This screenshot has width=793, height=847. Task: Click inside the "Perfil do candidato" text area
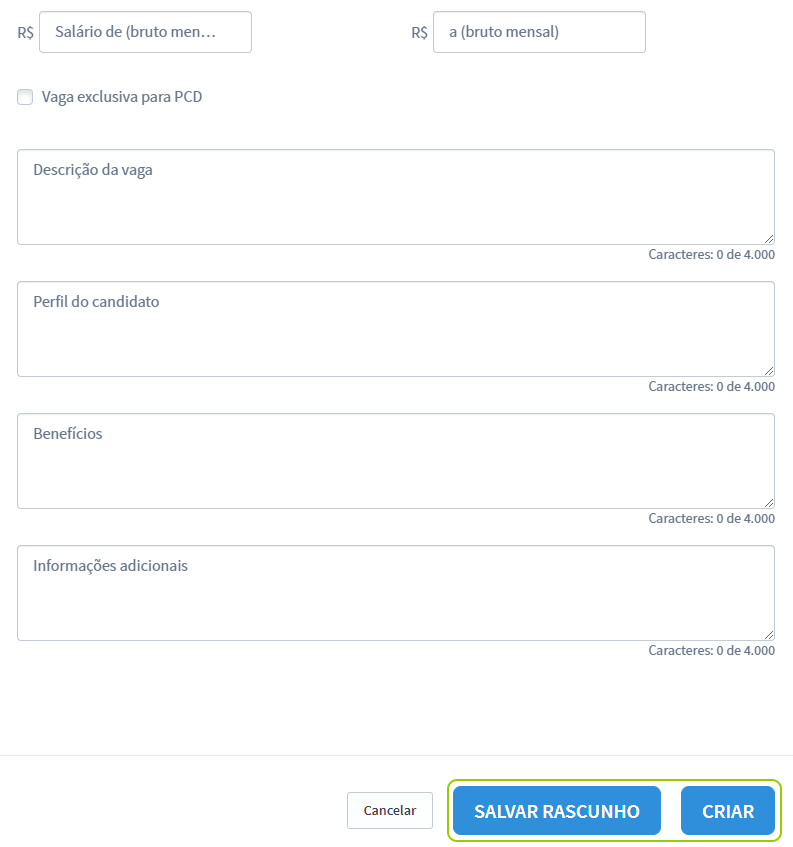click(x=395, y=329)
